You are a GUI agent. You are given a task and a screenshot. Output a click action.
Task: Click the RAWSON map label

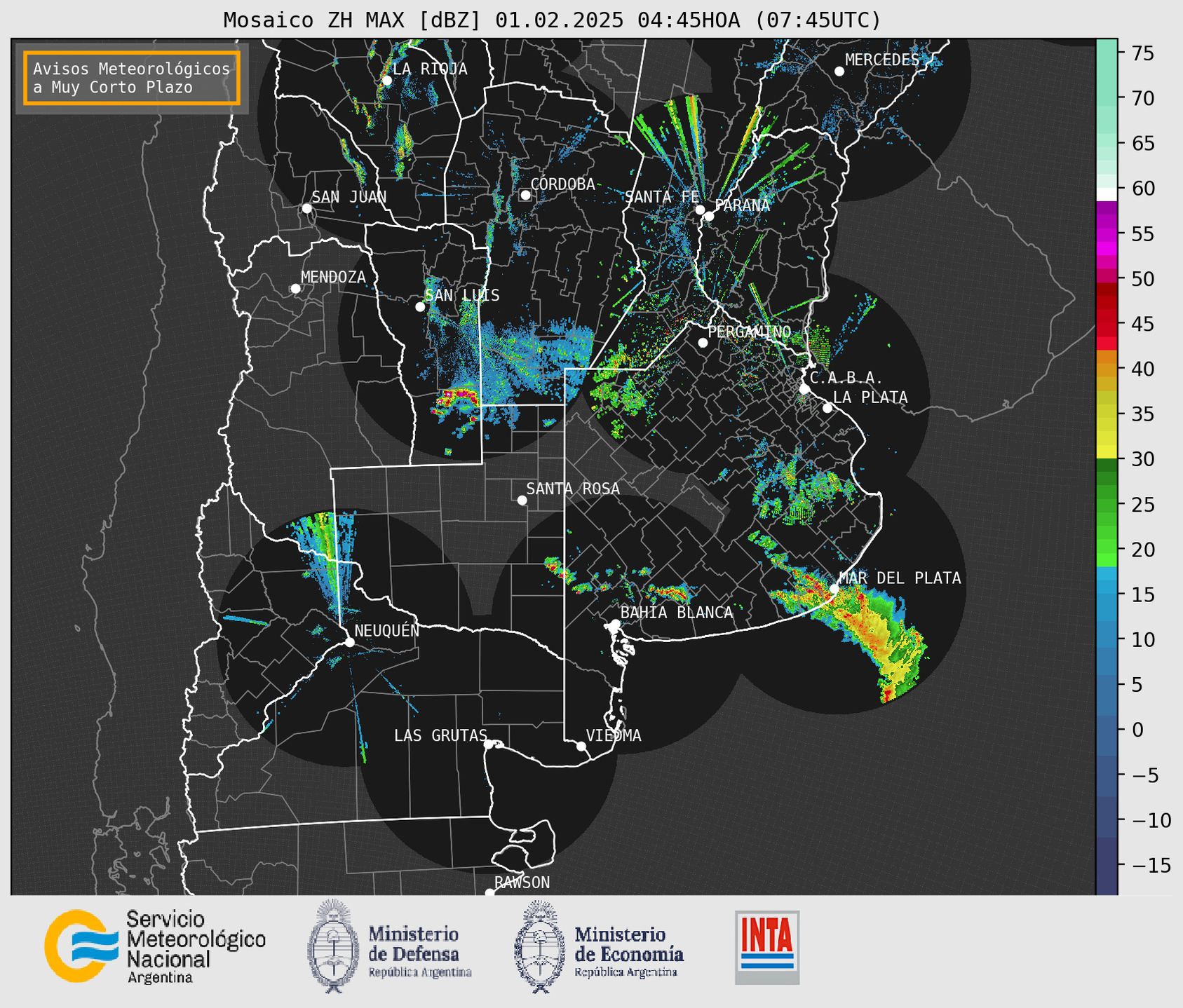coord(522,883)
